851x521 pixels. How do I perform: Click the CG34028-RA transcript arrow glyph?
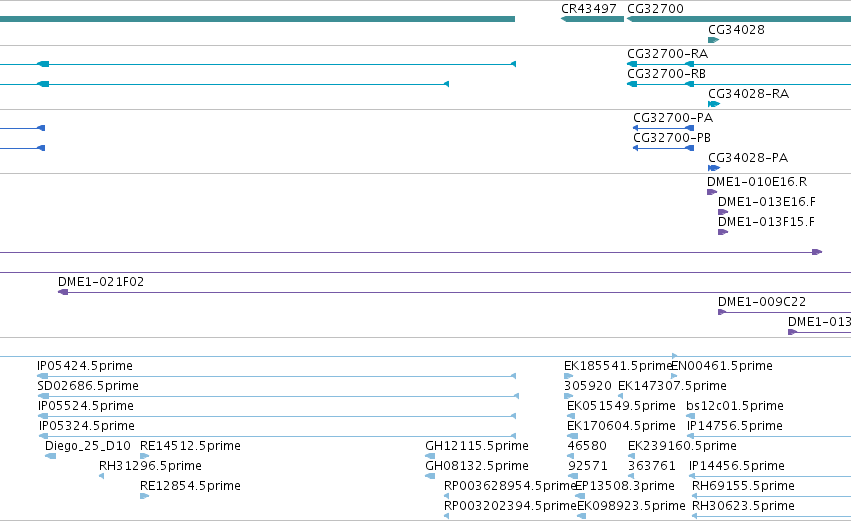tap(714, 104)
